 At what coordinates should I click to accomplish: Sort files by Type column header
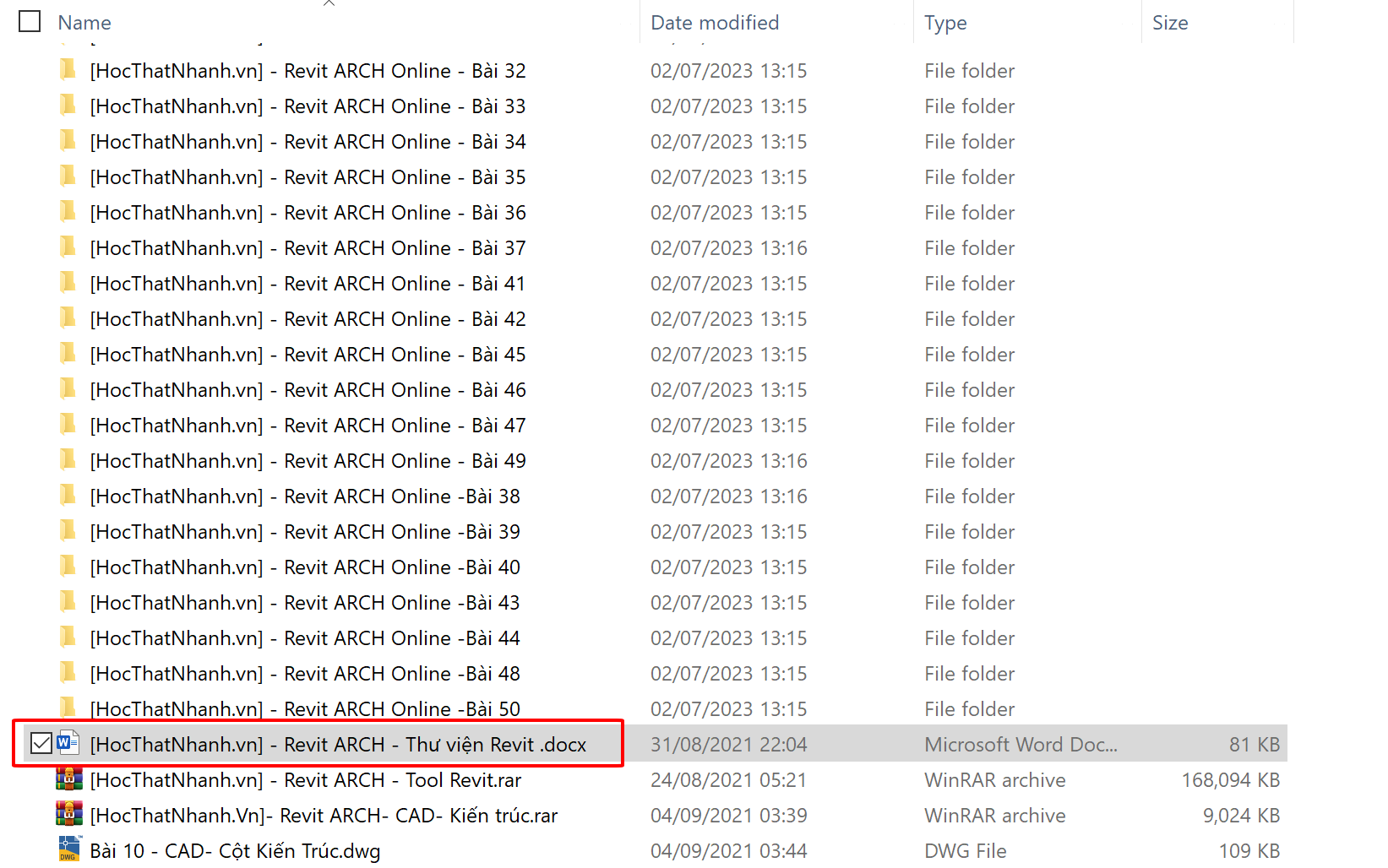coord(945,23)
